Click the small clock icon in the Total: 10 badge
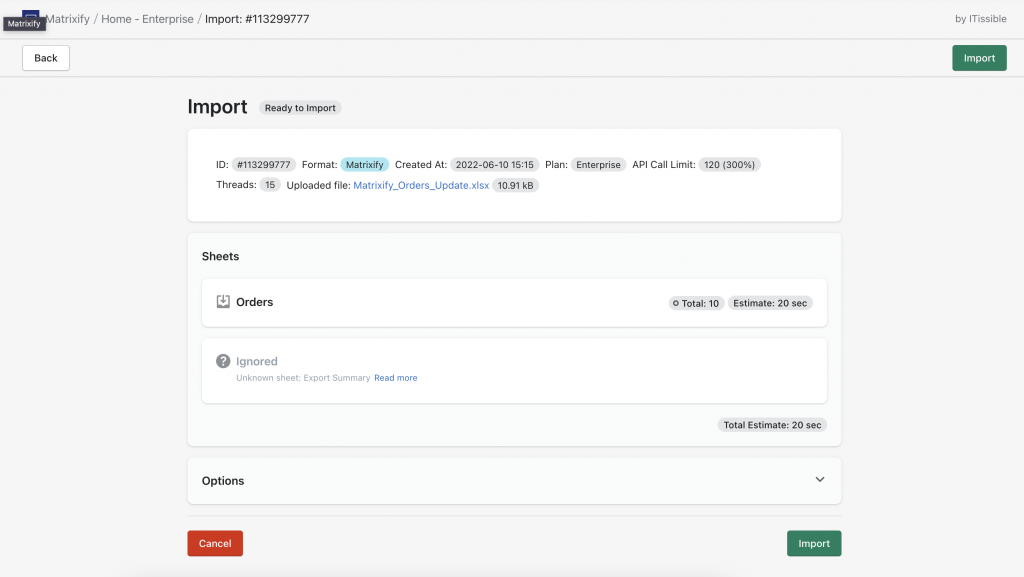 678,302
